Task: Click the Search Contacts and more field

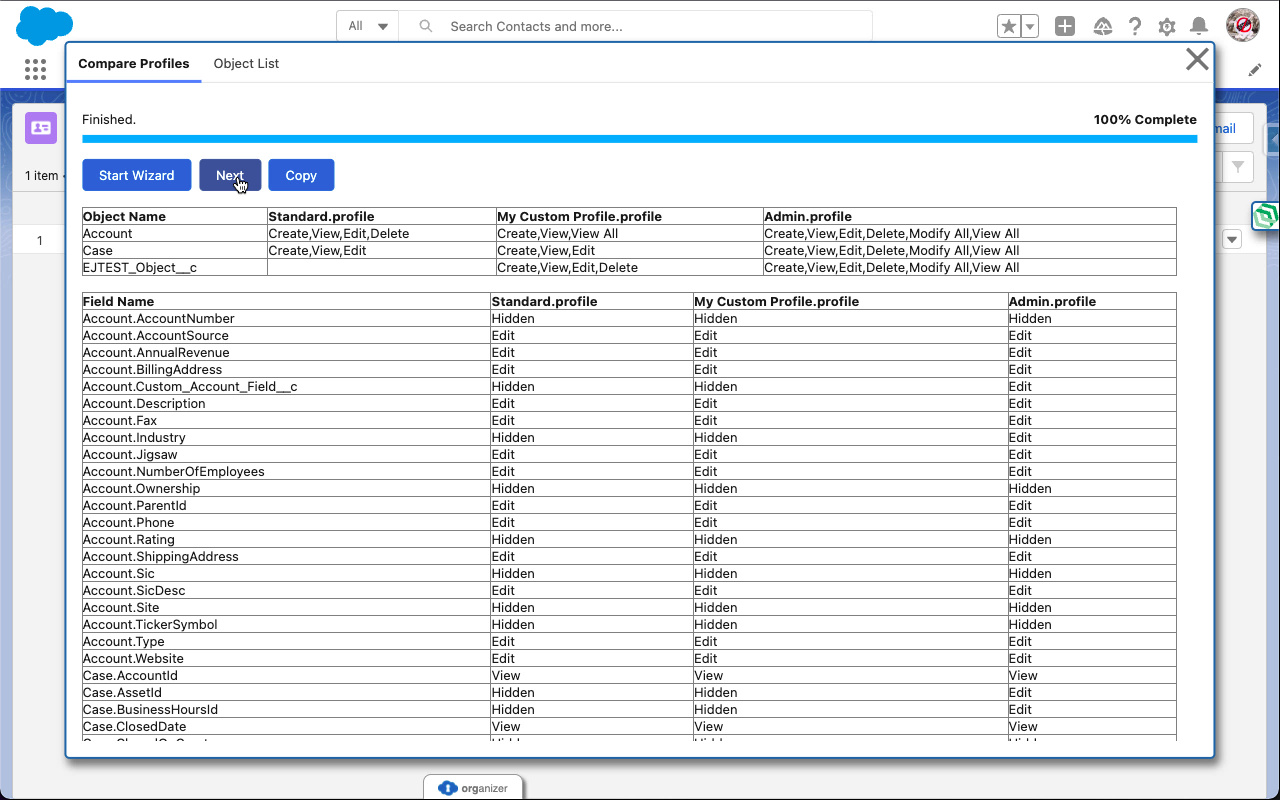Action: click(636, 26)
